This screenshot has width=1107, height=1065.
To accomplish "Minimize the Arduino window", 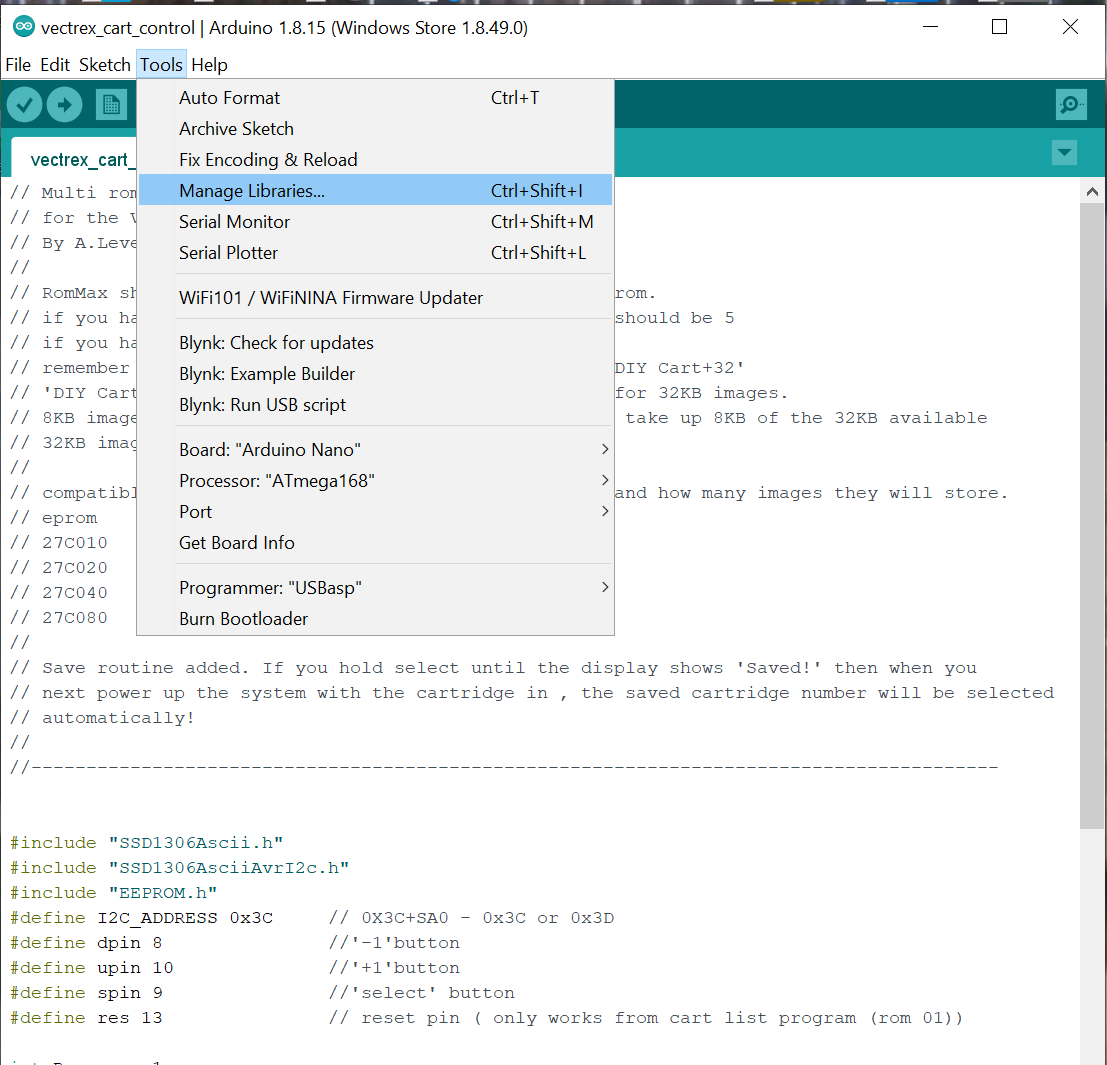I will click(931, 27).
